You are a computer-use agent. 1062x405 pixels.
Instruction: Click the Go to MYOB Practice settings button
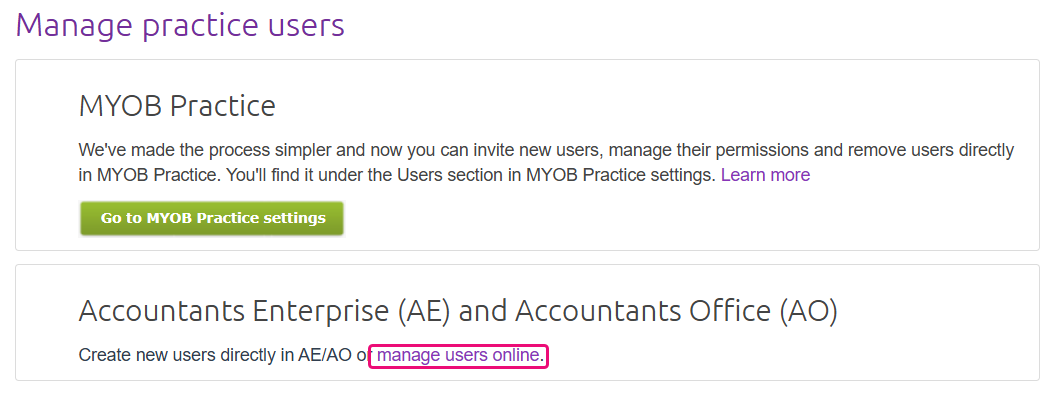(x=212, y=218)
